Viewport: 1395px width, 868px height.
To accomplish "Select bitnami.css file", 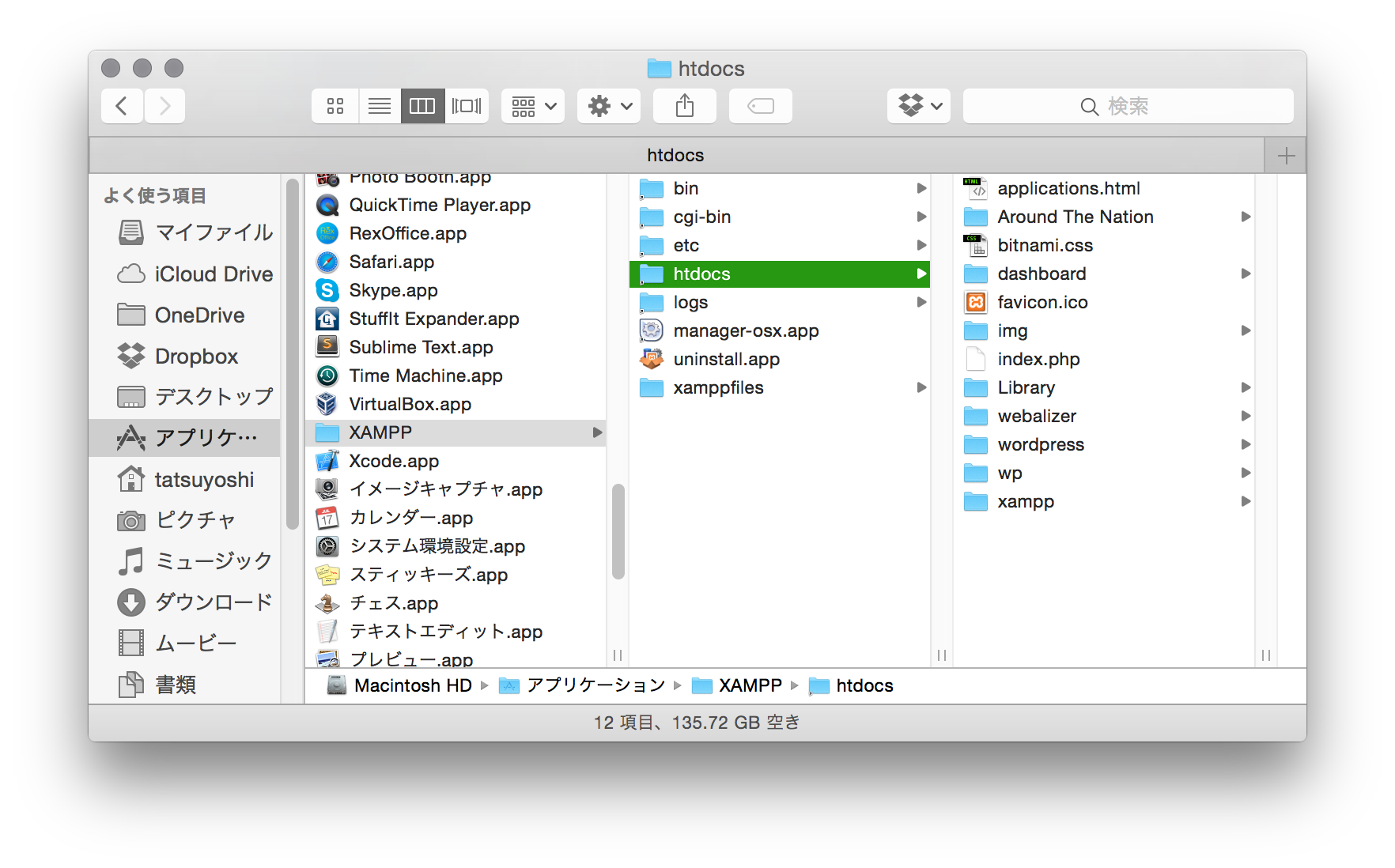I will 1104,245.
